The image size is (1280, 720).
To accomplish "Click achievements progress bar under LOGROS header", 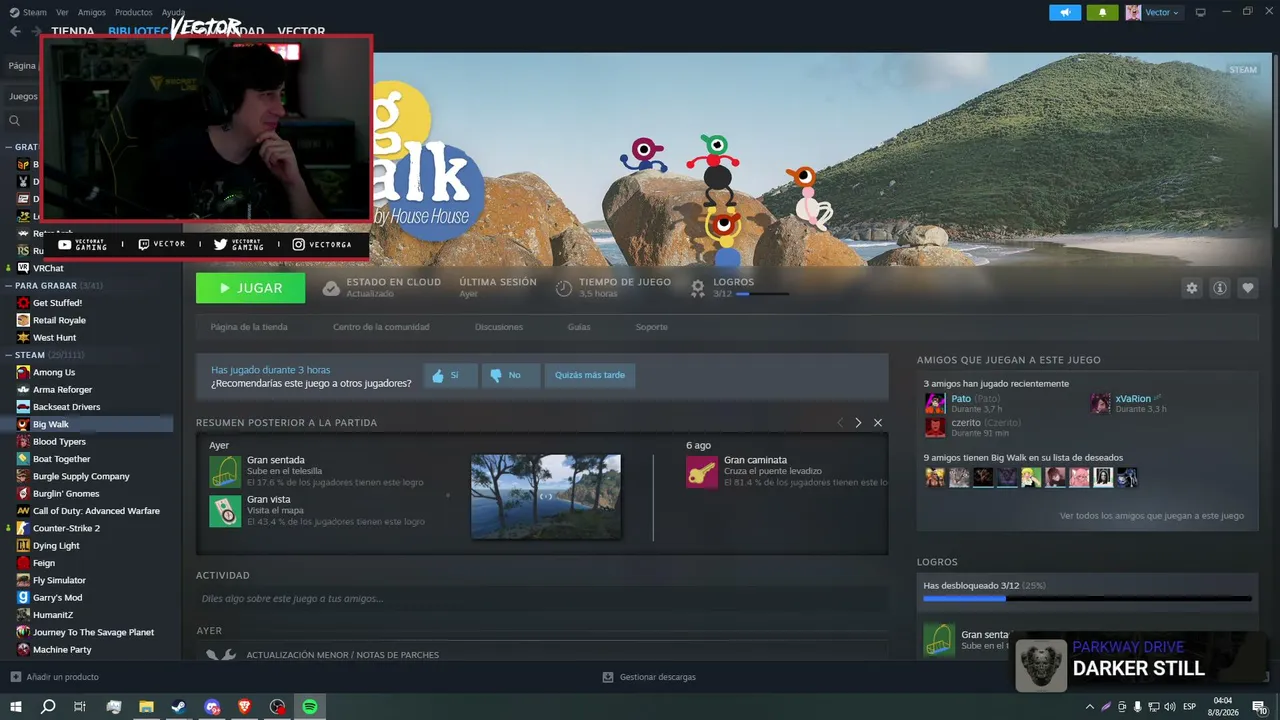I will coord(762,294).
